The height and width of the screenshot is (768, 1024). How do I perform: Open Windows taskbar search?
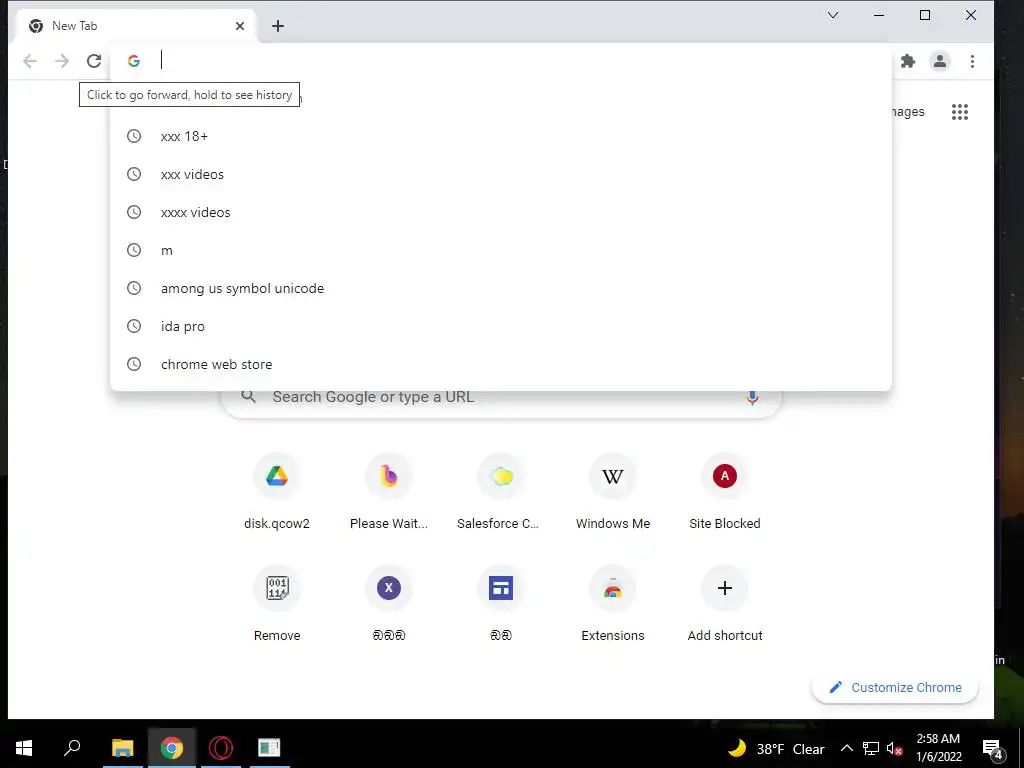pyautogui.click(x=72, y=748)
